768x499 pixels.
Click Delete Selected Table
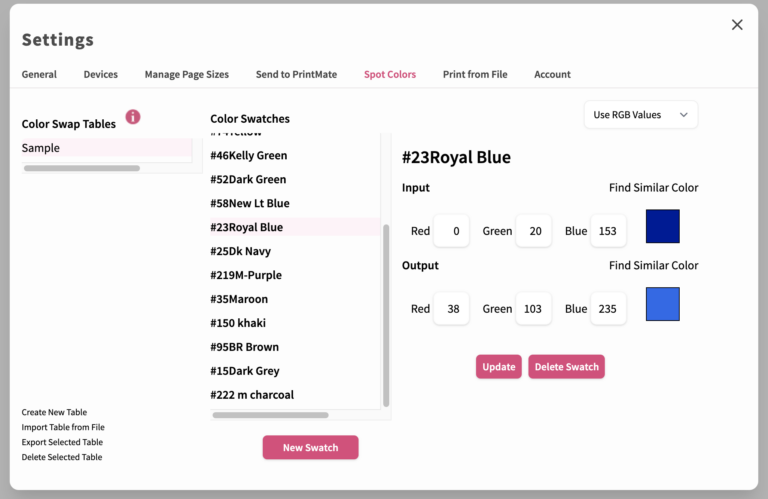tap(62, 457)
